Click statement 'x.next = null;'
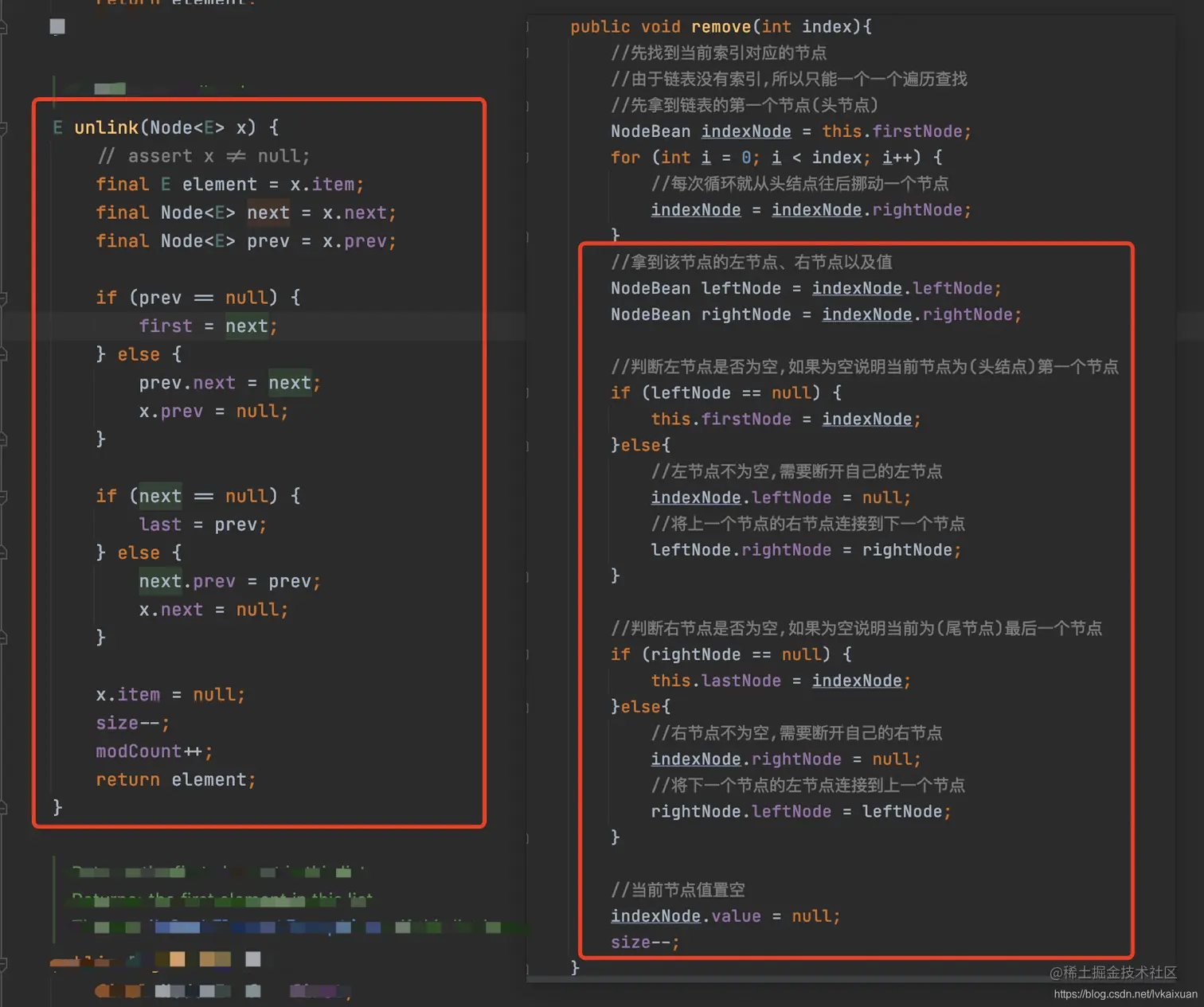 click(x=213, y=610)
